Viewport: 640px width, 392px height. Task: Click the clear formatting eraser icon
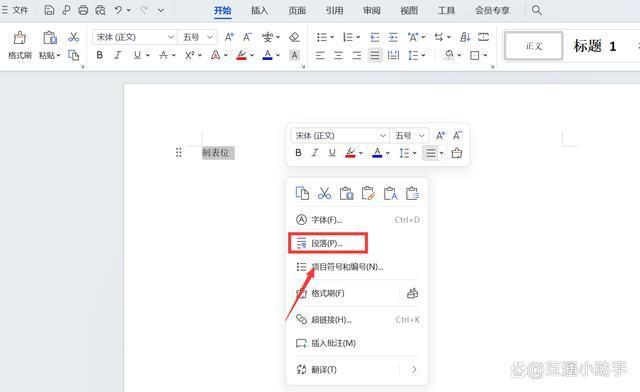click(x=294, y=37)
